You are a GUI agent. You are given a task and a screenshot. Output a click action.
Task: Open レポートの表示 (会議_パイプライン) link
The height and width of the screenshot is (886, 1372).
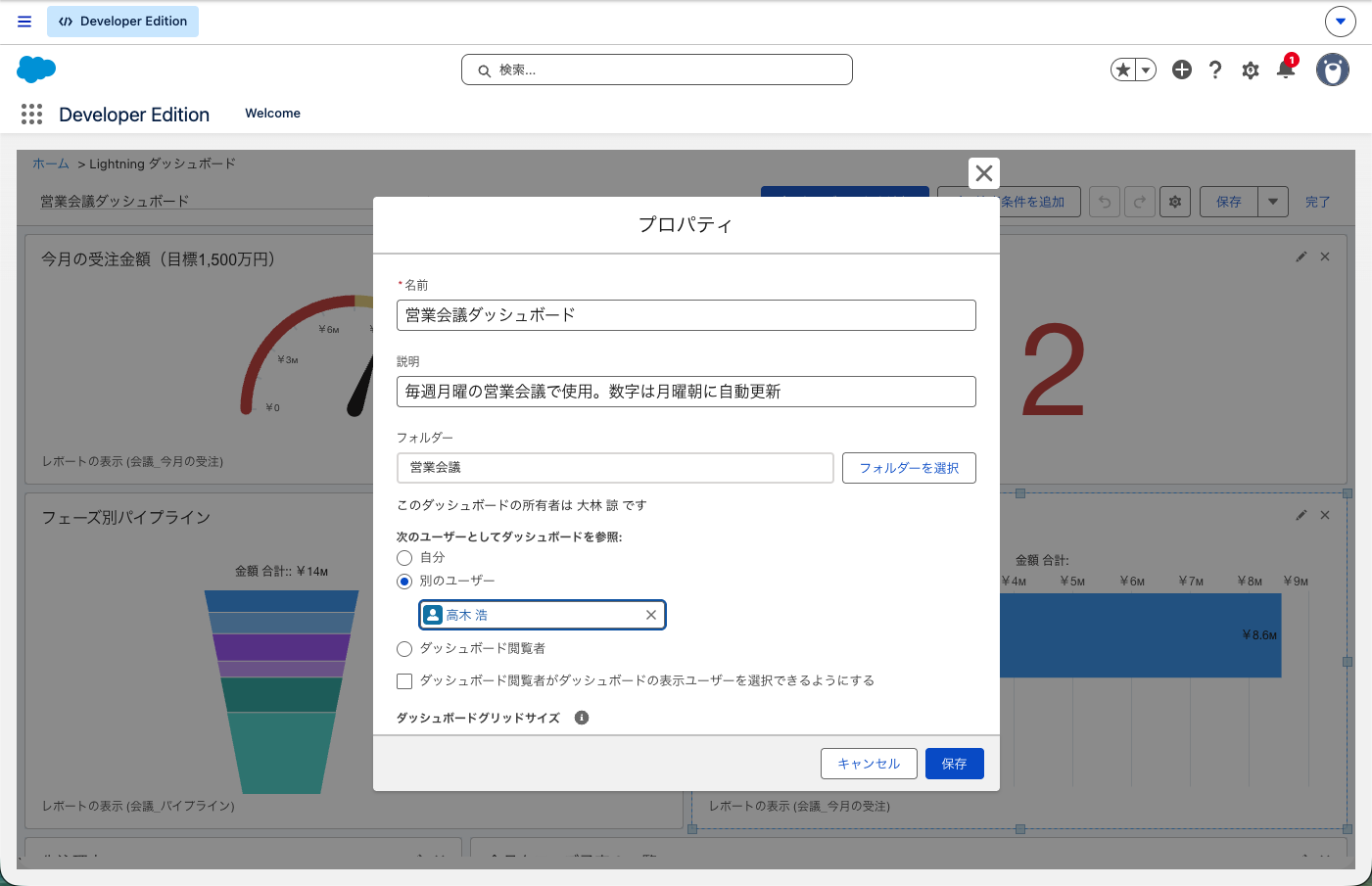click(138, 806)
